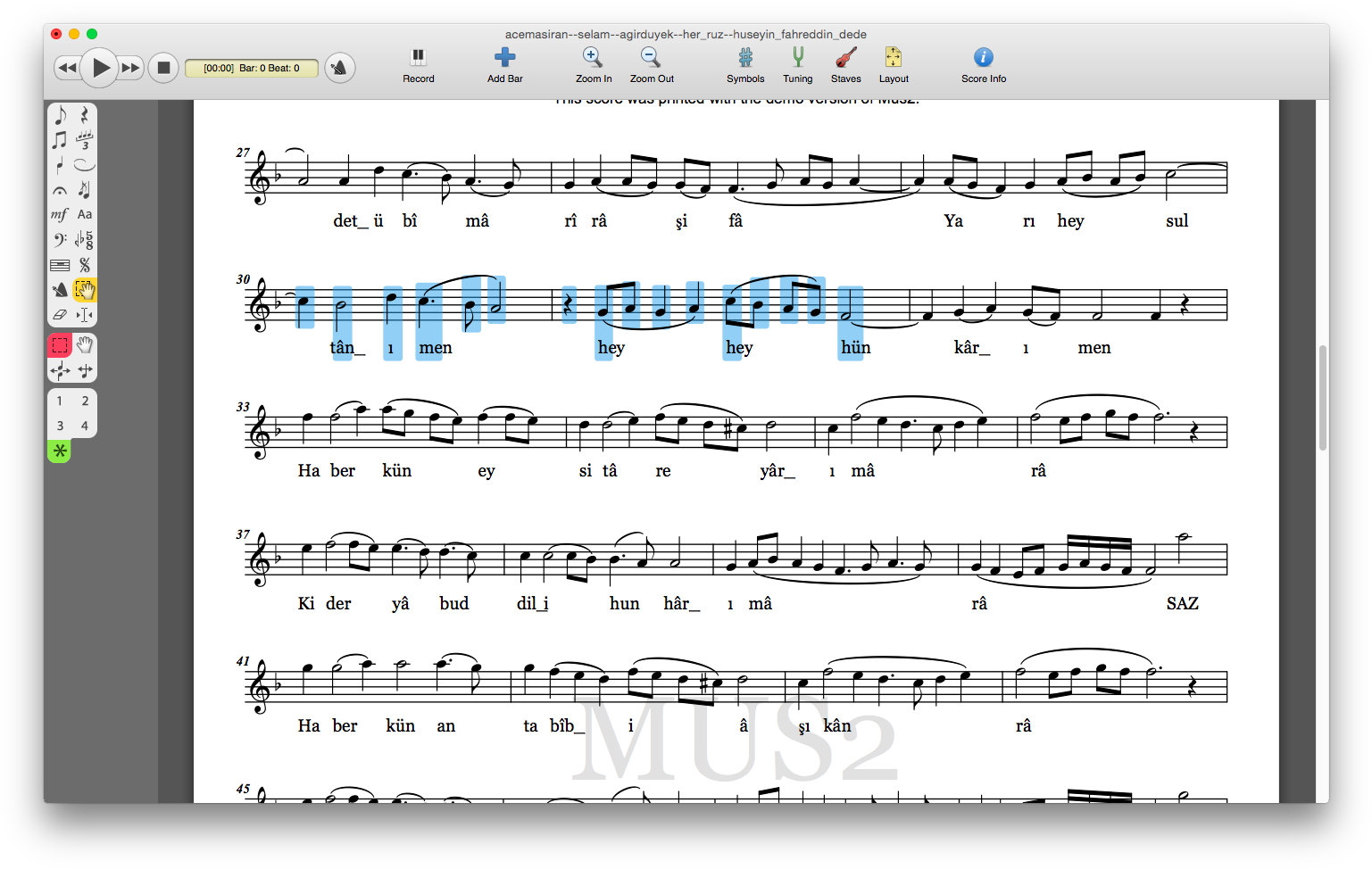Open the Staves settings

[x=846, y=65]
